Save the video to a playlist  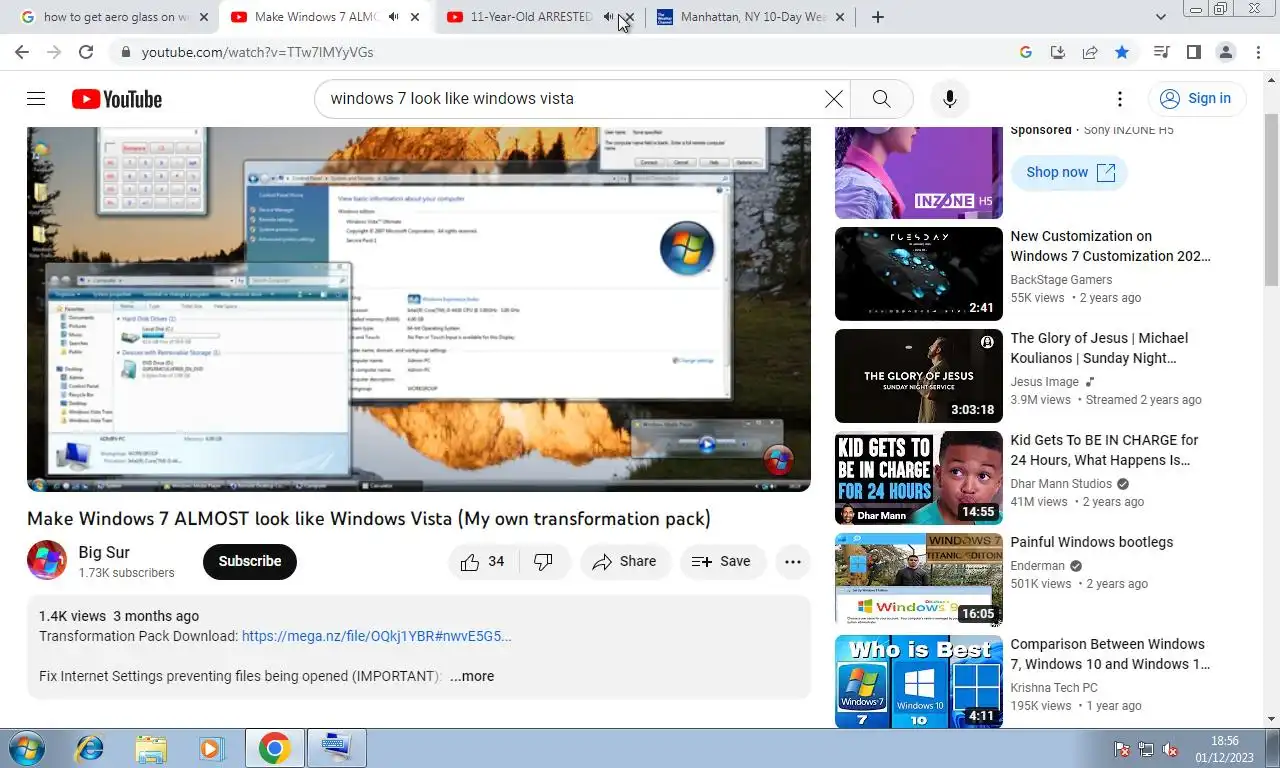723,562
